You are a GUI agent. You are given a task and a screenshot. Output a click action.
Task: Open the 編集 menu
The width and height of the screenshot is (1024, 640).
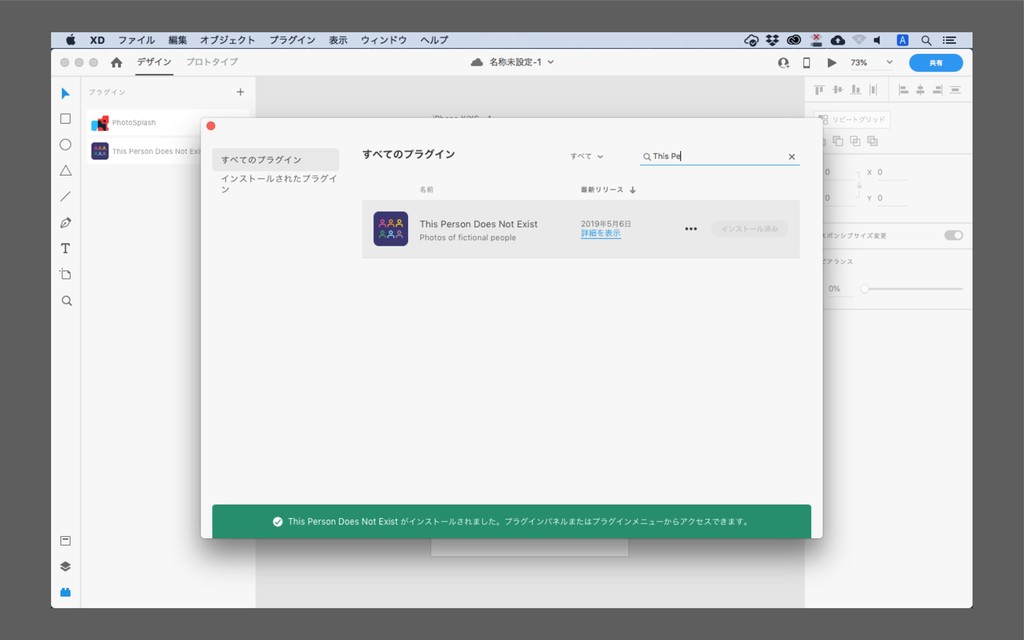pos(178,40)
